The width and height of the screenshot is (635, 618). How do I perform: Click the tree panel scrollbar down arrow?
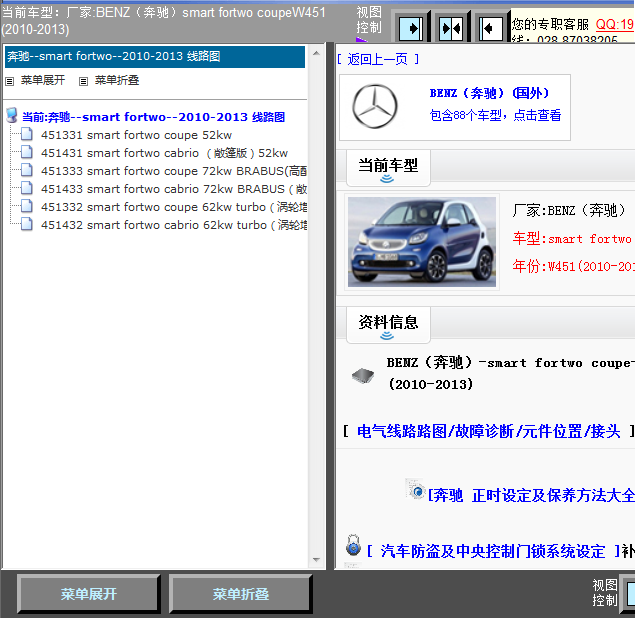317,560
